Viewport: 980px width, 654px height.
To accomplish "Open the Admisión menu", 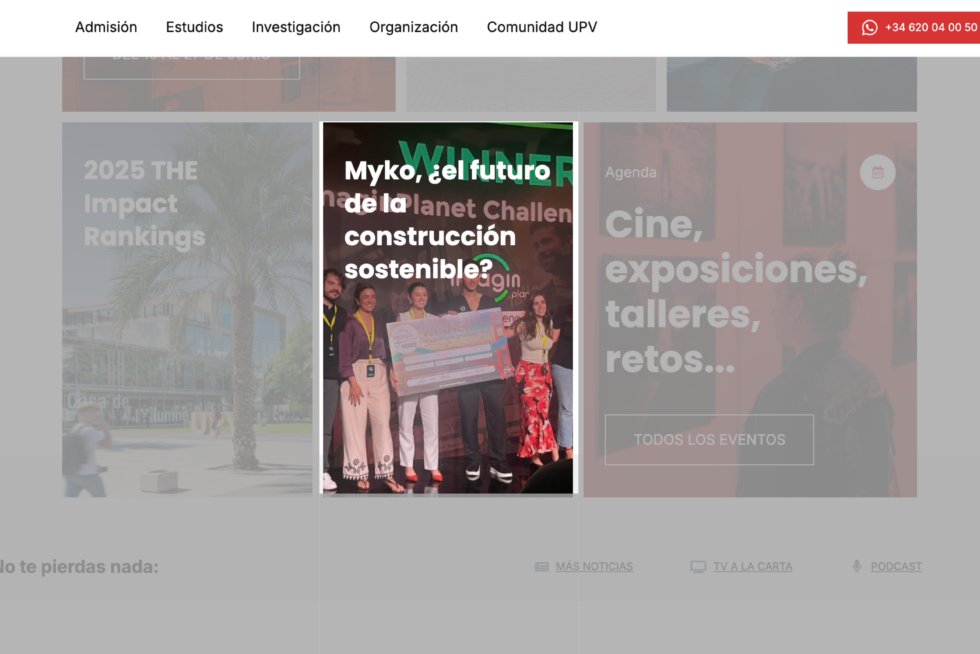I will point(106,27).
